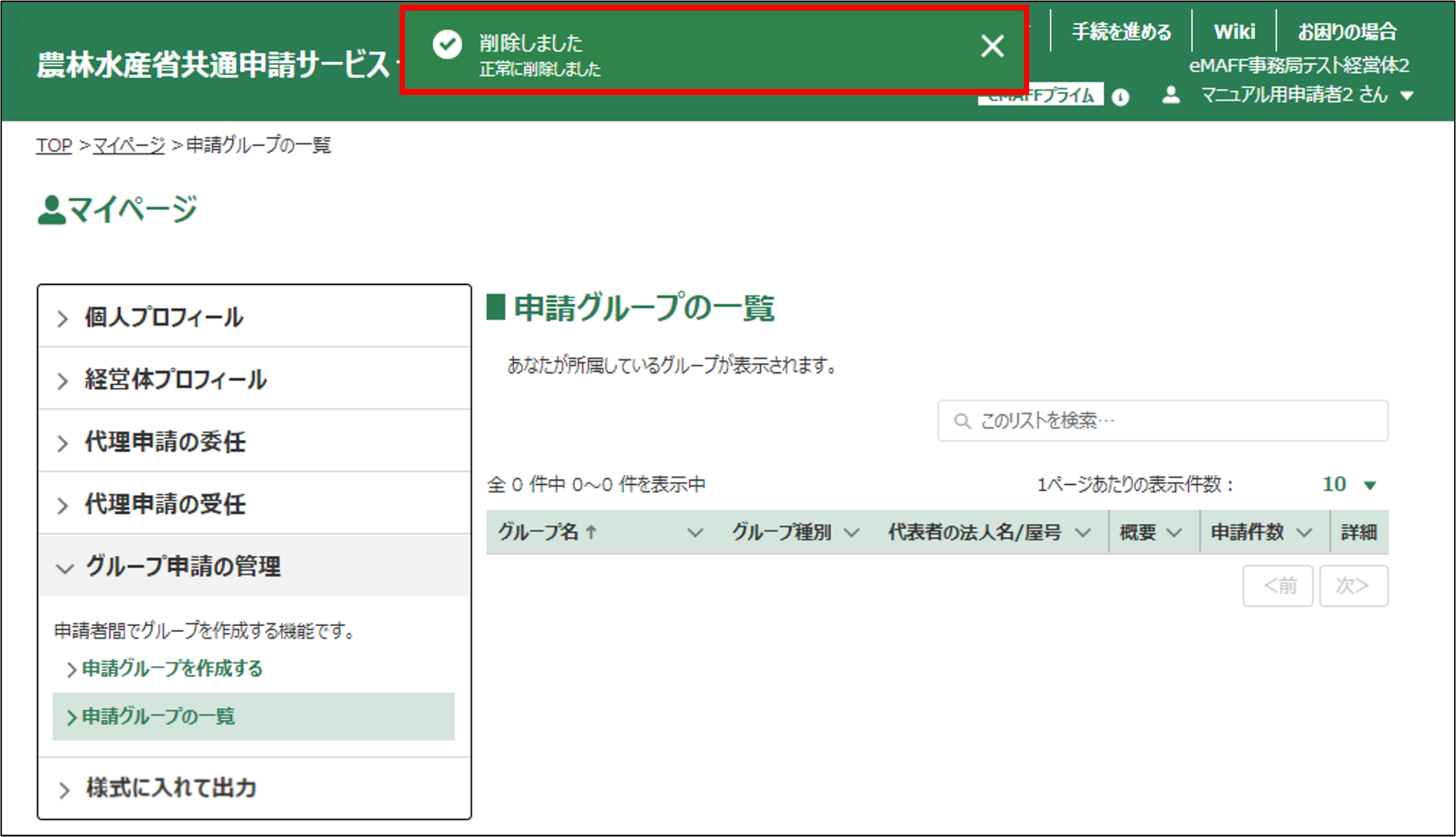Open 概要 column chevron menu
1456x837 pixels.
(x=1174, y=533)
